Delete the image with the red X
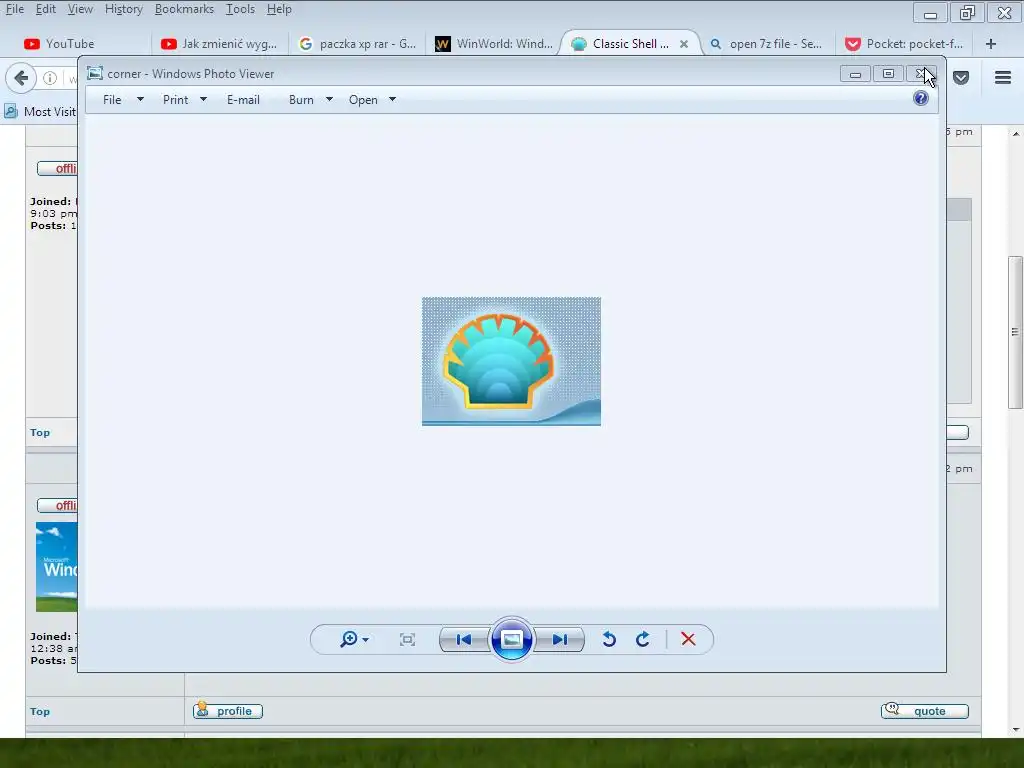 (688, 639)
